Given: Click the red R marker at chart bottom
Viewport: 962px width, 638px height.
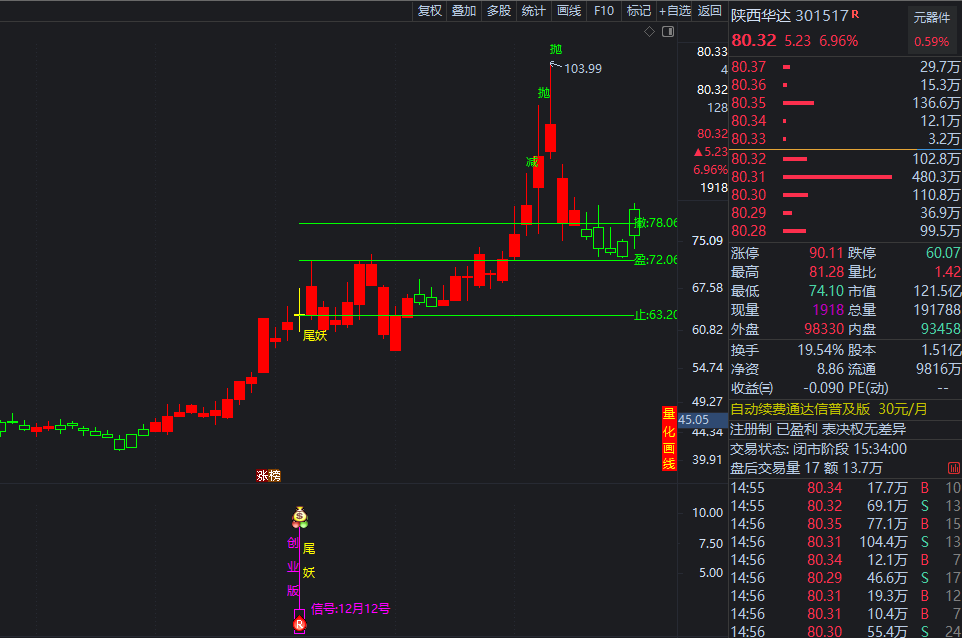Looking at the screenshot, I should click(298, 624).
